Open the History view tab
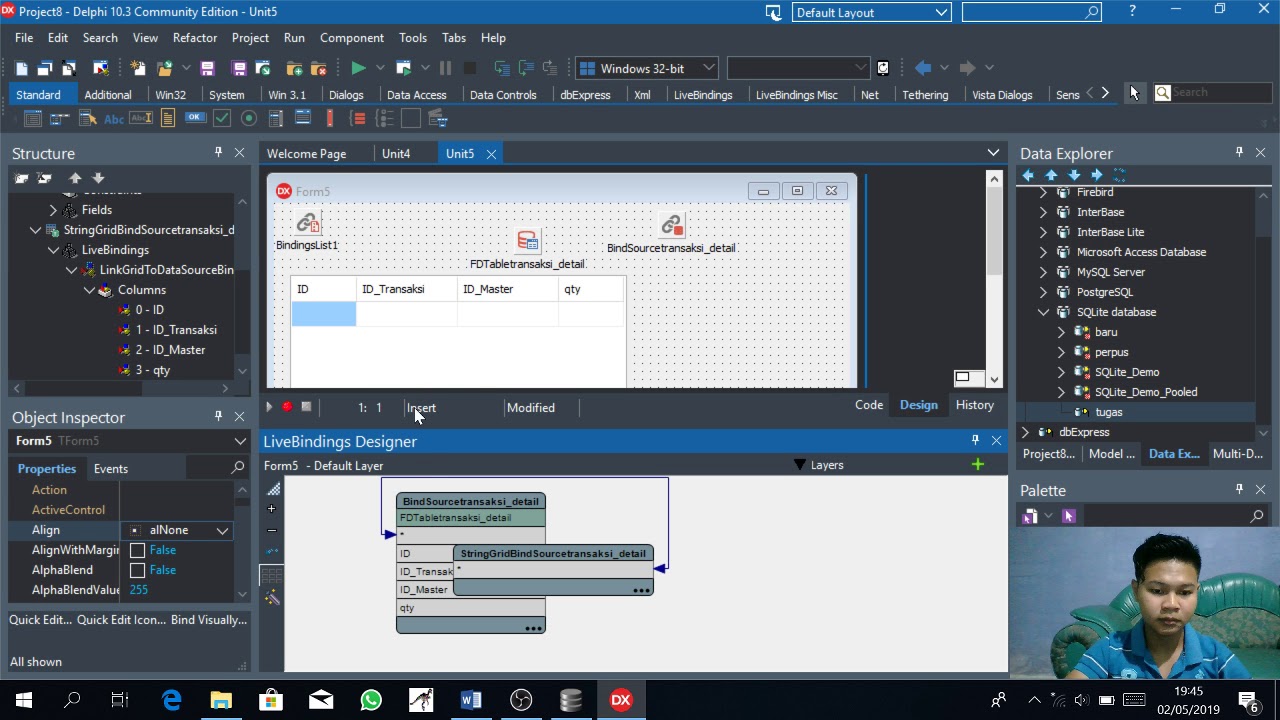The image size is (1280, 720). (974, 405)
